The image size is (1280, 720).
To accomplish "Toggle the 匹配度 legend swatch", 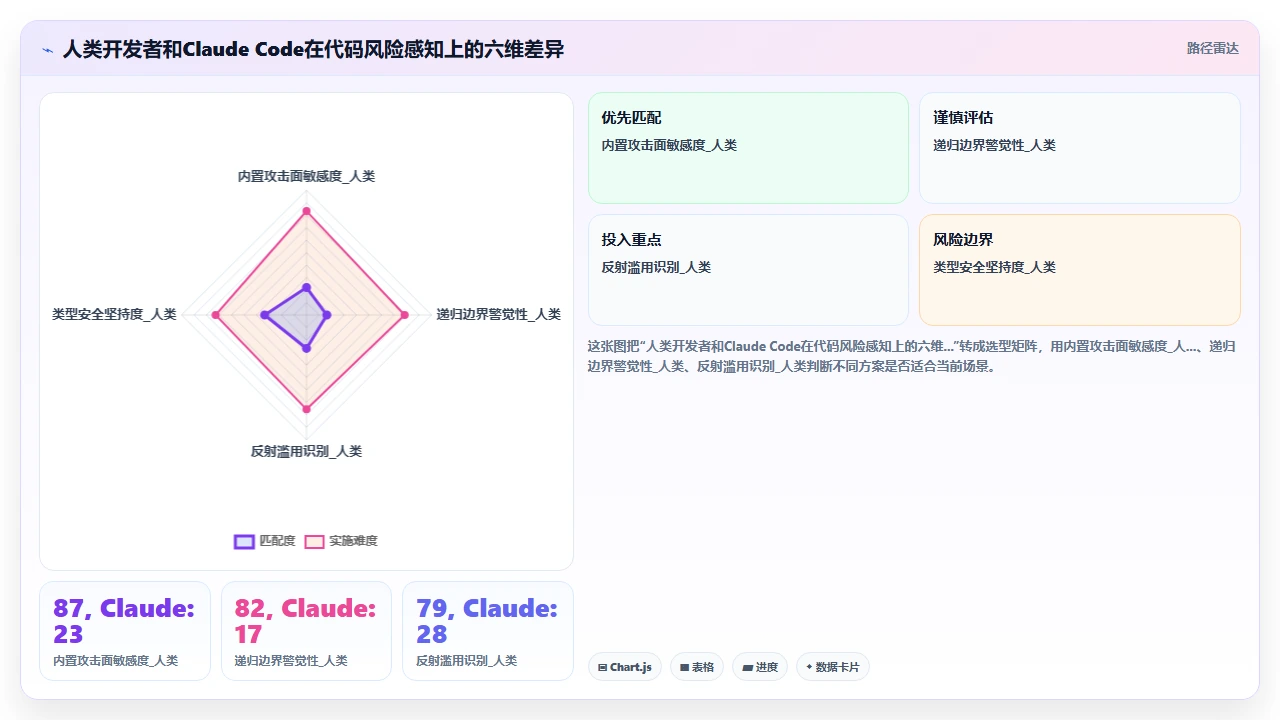I will point(244,541).
